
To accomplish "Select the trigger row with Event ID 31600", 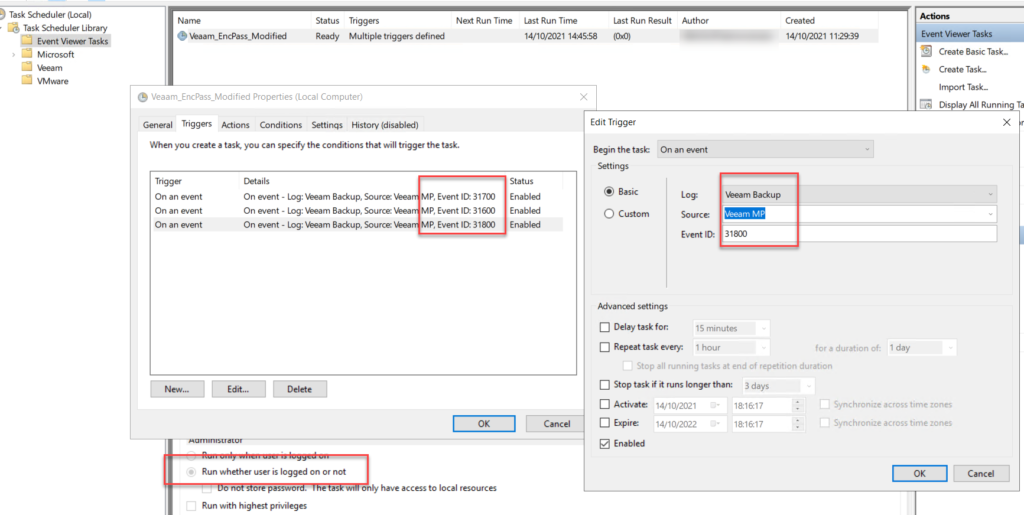I will (357, 210).
